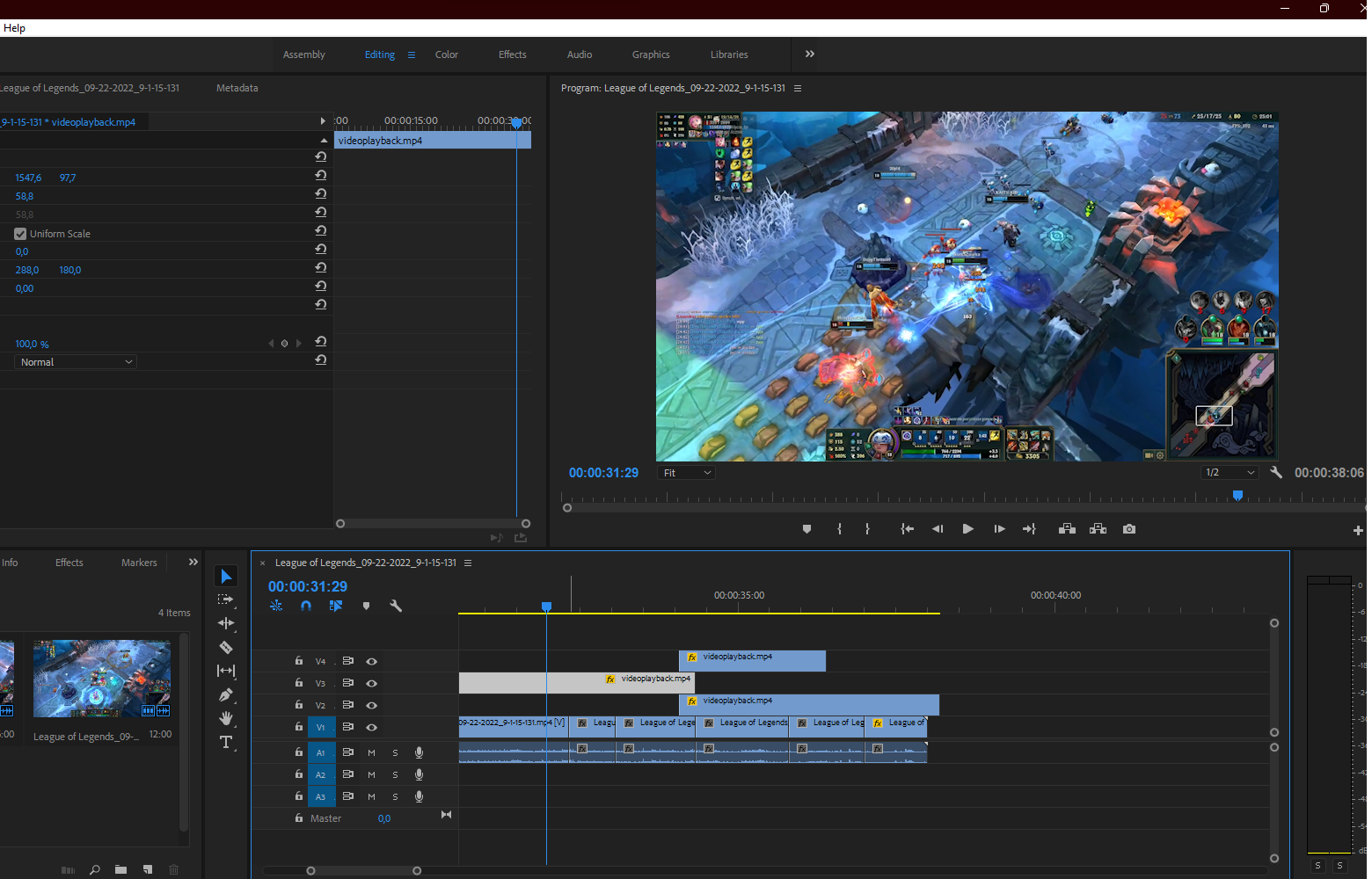Screen dimensions: 1372x879
Task: Go to In point in Program Monitor
Action: click(x=907, y=529)
